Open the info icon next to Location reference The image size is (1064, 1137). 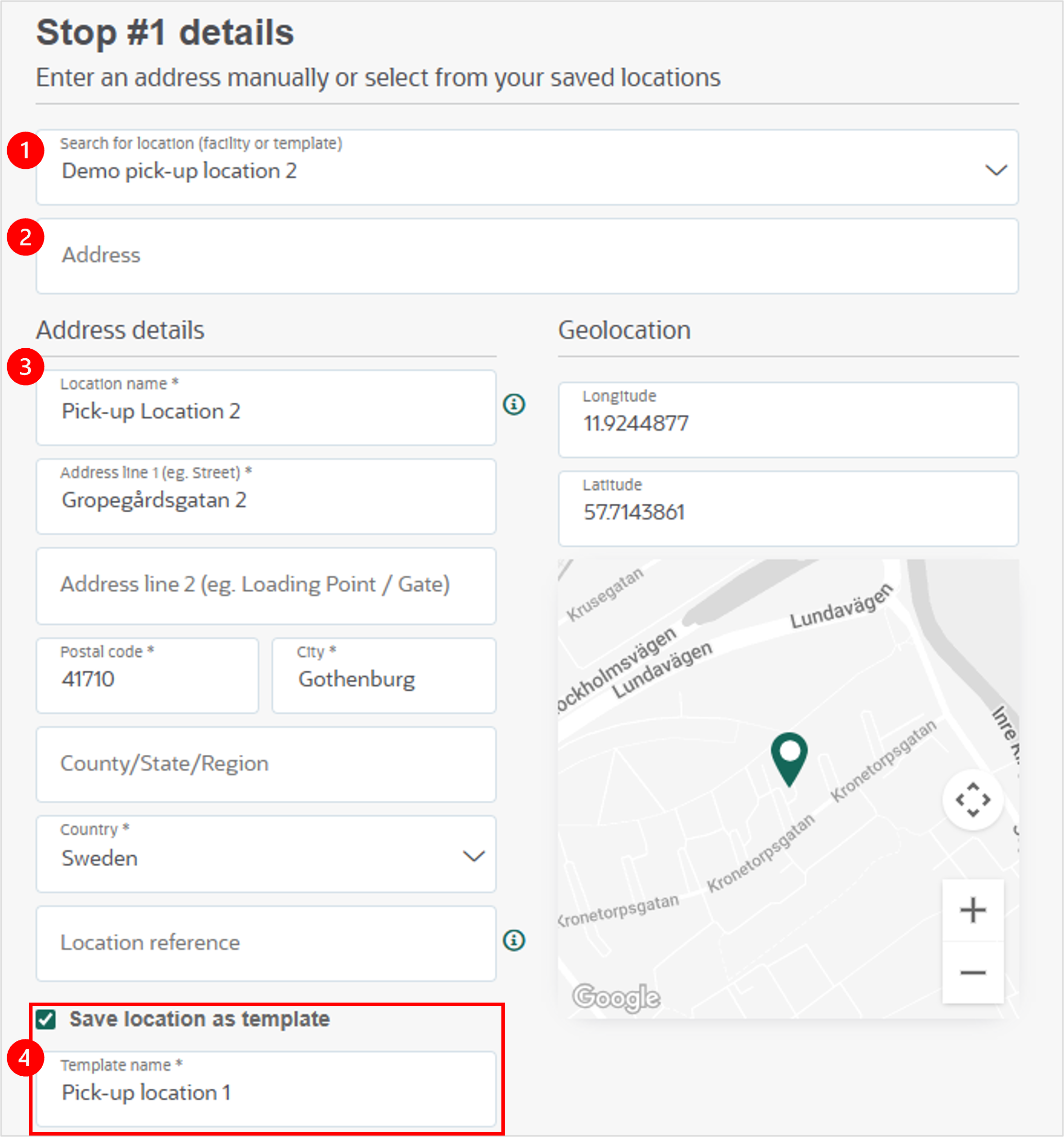(x=514, y=940)
